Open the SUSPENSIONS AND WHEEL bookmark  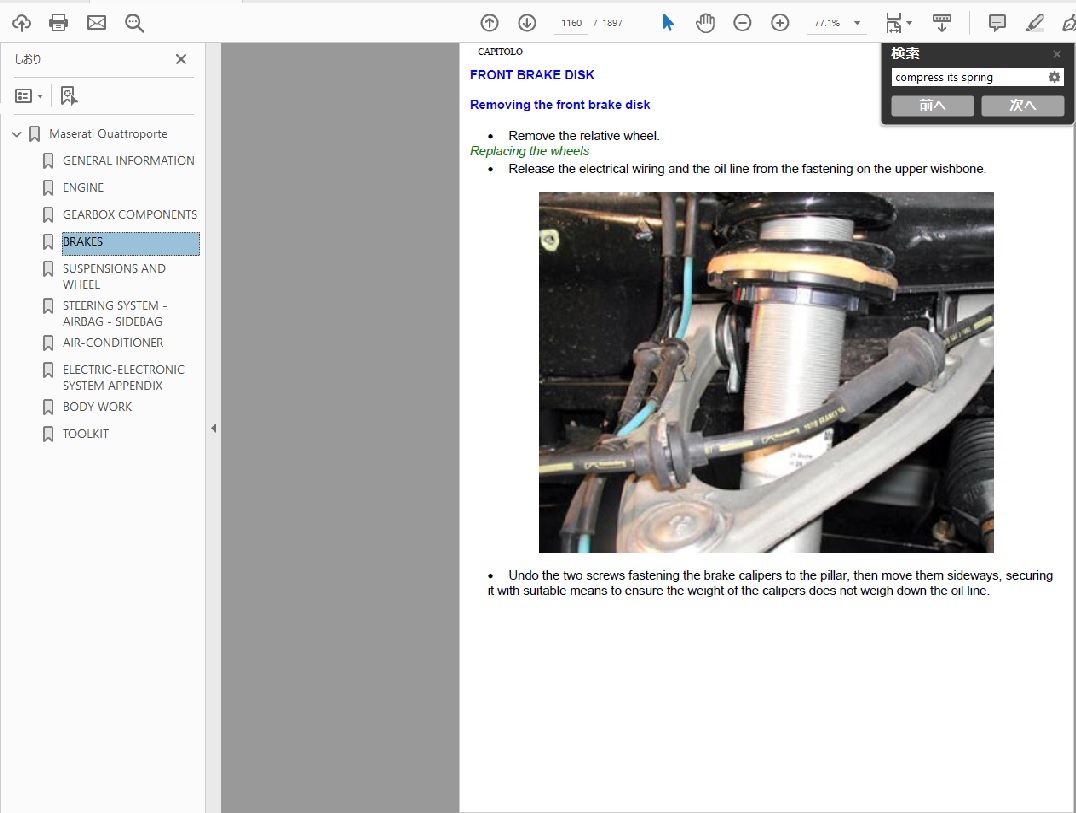(113, 276)
